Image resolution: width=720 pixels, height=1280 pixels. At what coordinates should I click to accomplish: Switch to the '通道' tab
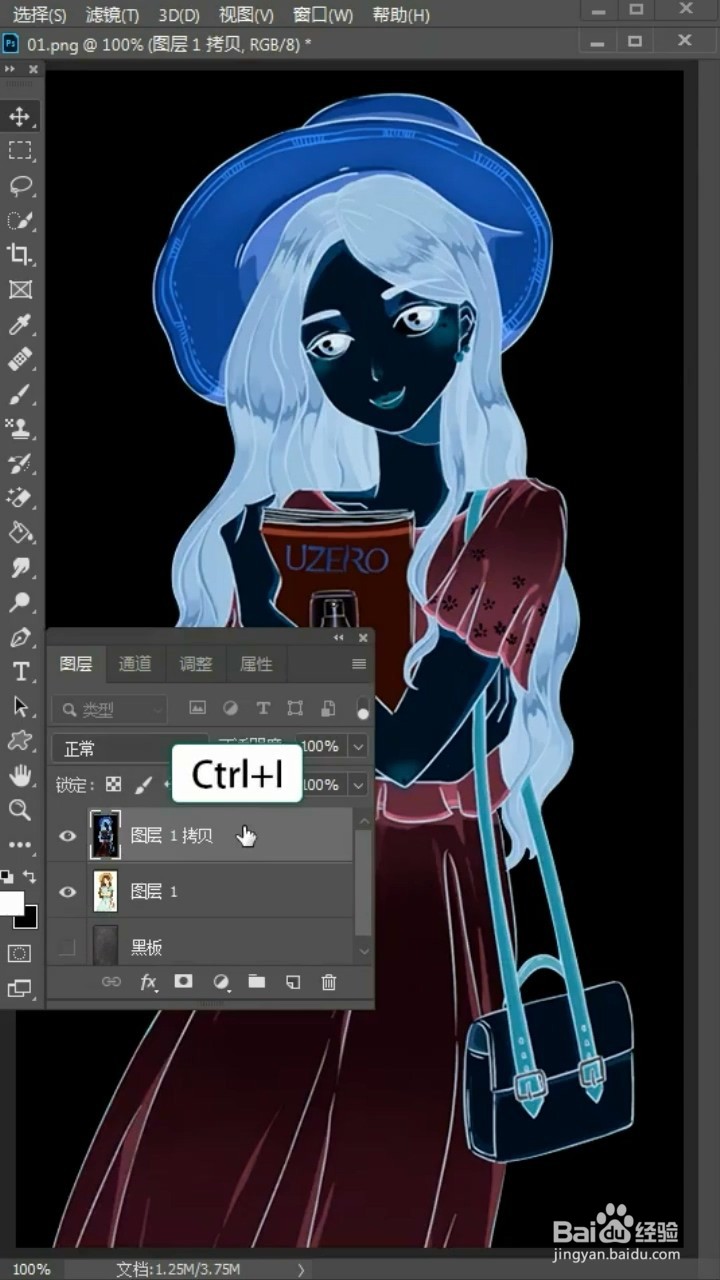135,664
